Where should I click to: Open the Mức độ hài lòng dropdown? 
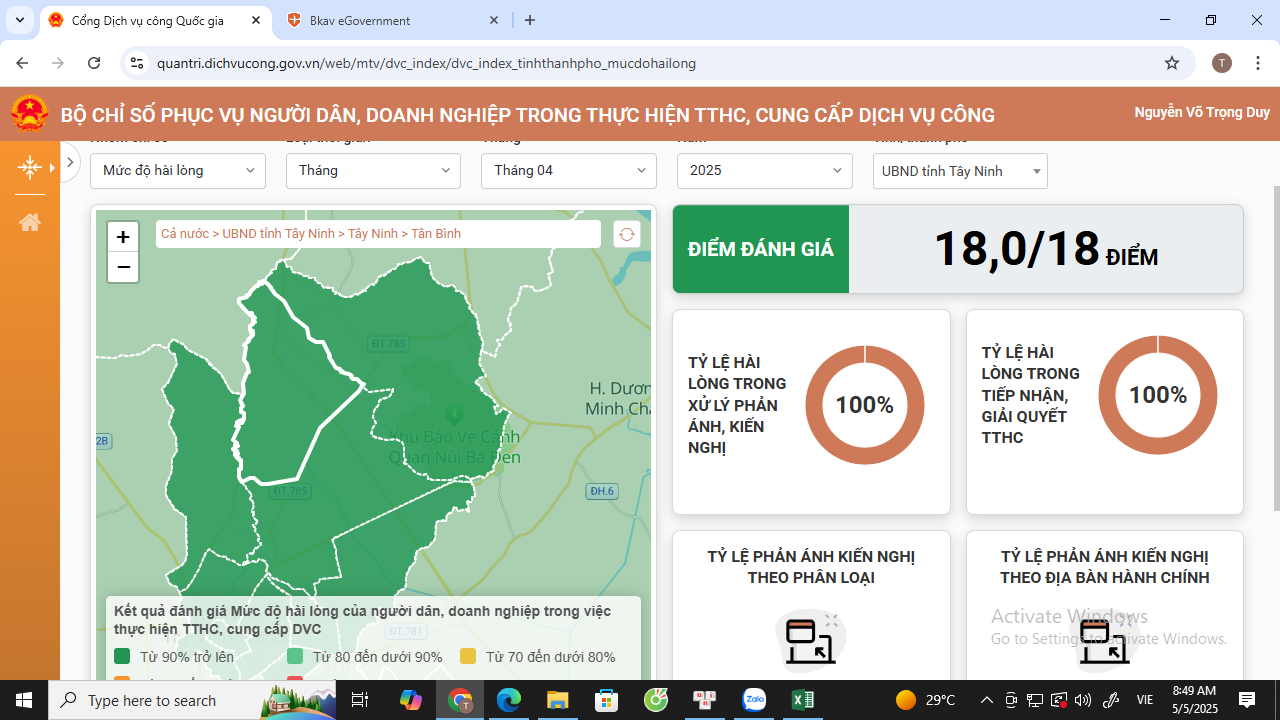[x=178, y=171]
